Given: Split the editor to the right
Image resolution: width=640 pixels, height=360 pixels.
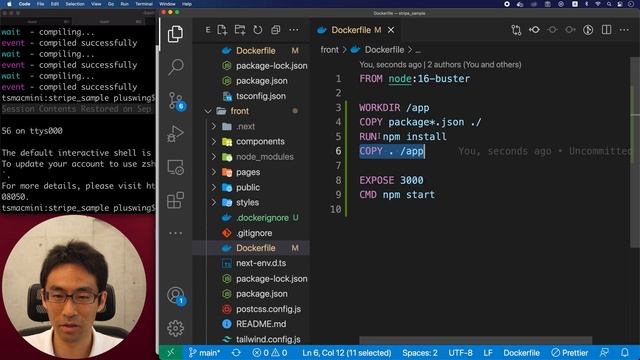Looking at the screenshot, I should click(607, 30).
